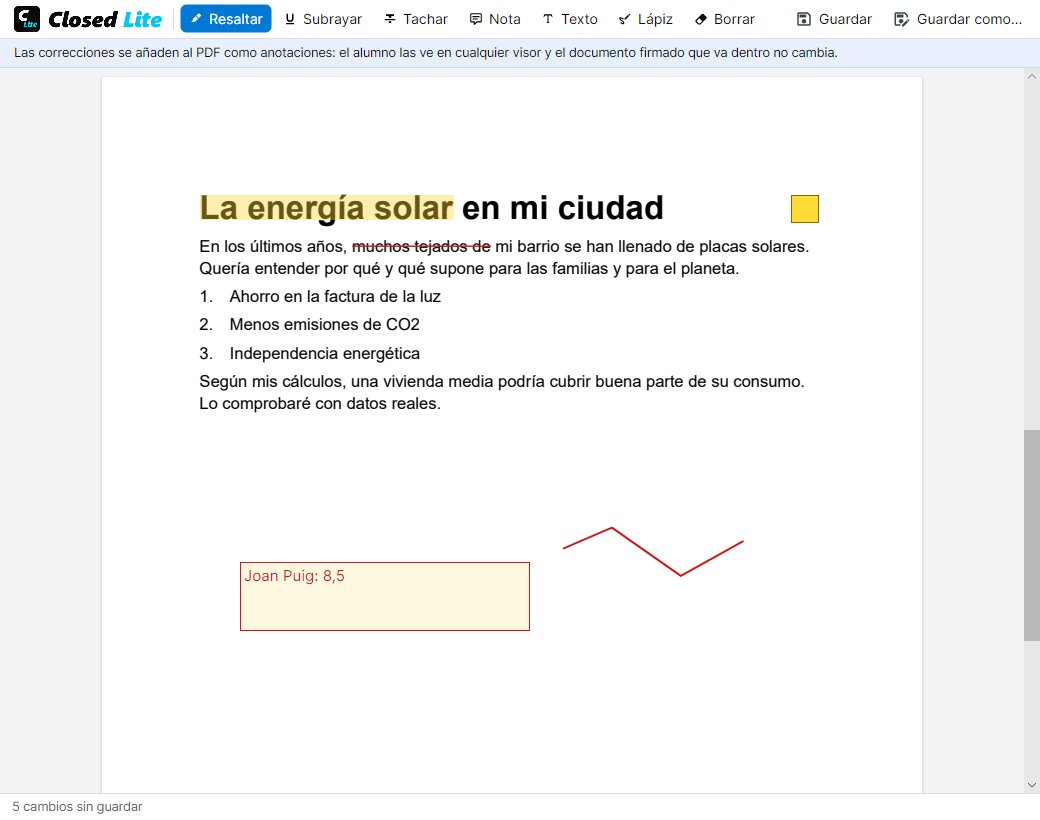Click the list item "Menos emisiones de CO2"
Viewport: 1040px width, 820px height.
tap(324, 324)
